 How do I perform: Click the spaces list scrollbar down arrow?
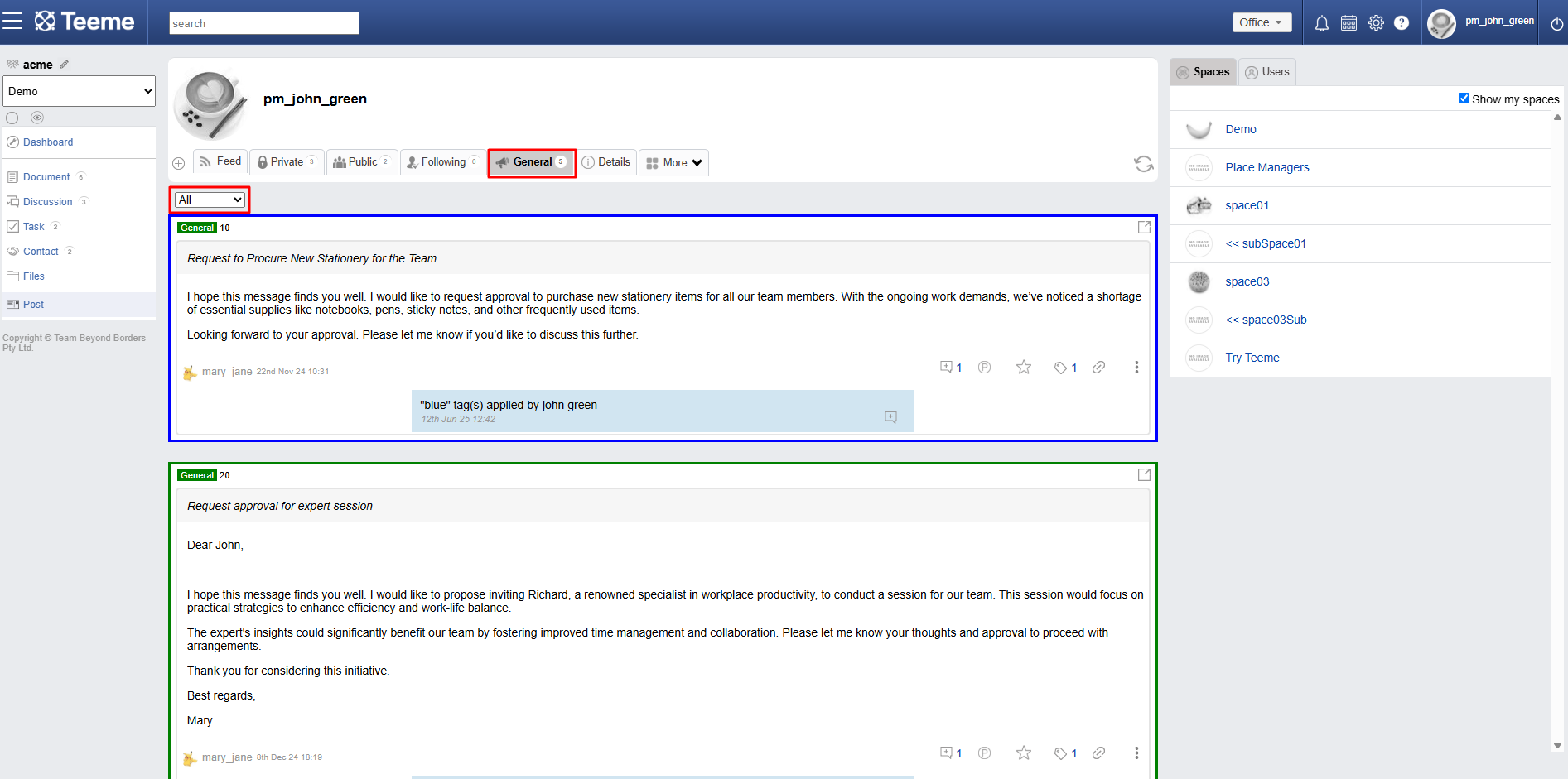tap(1557, 745)
